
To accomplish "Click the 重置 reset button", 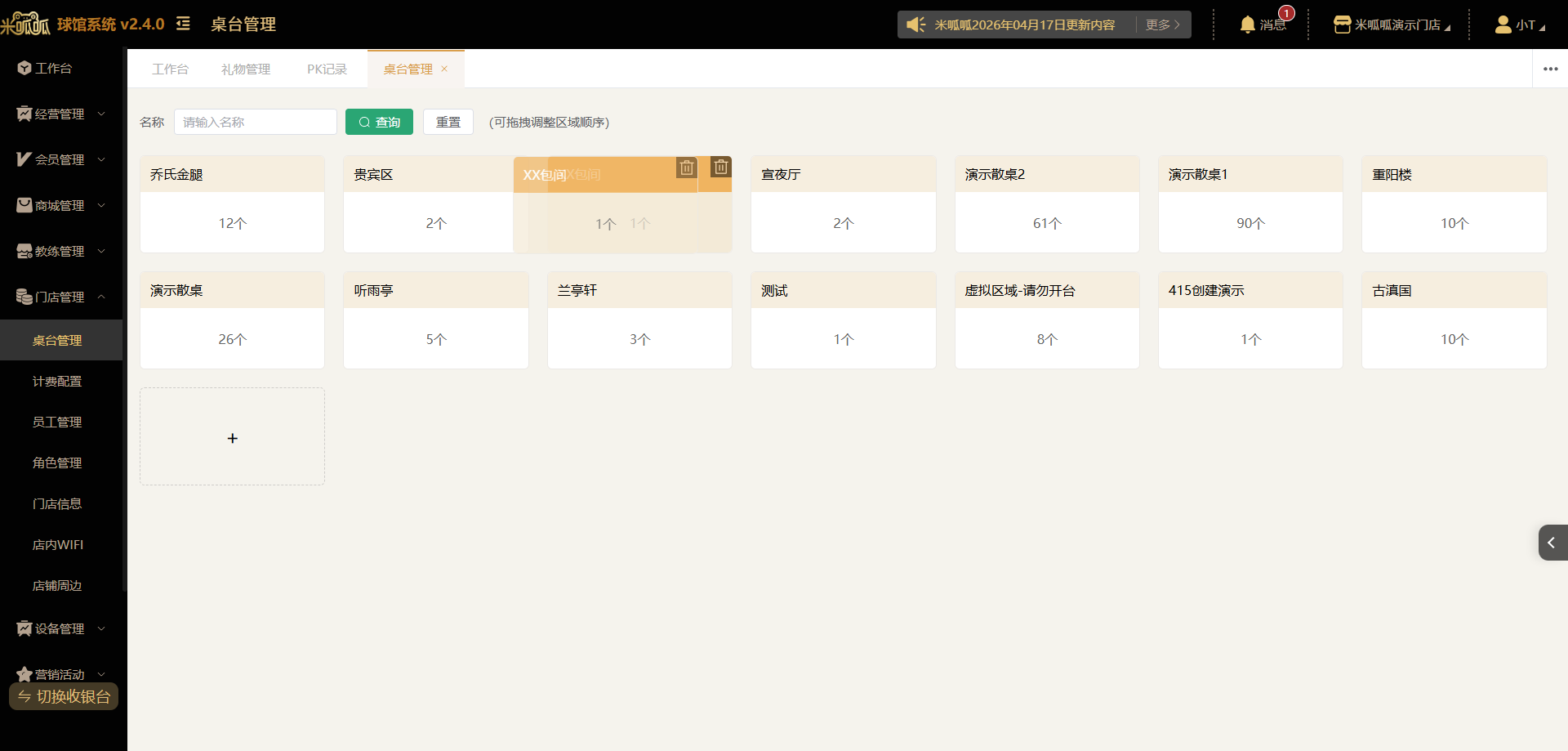I will pyautogui.click(x=448, y=122).
